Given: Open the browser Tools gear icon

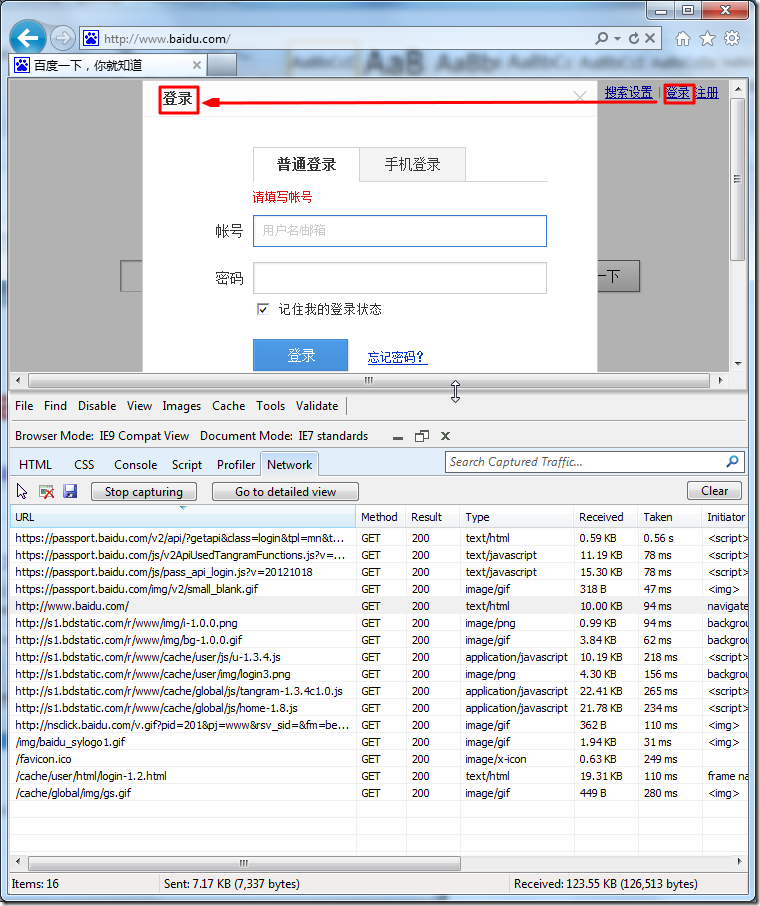Looking at the screenshot, I should [x=732, y=39].
